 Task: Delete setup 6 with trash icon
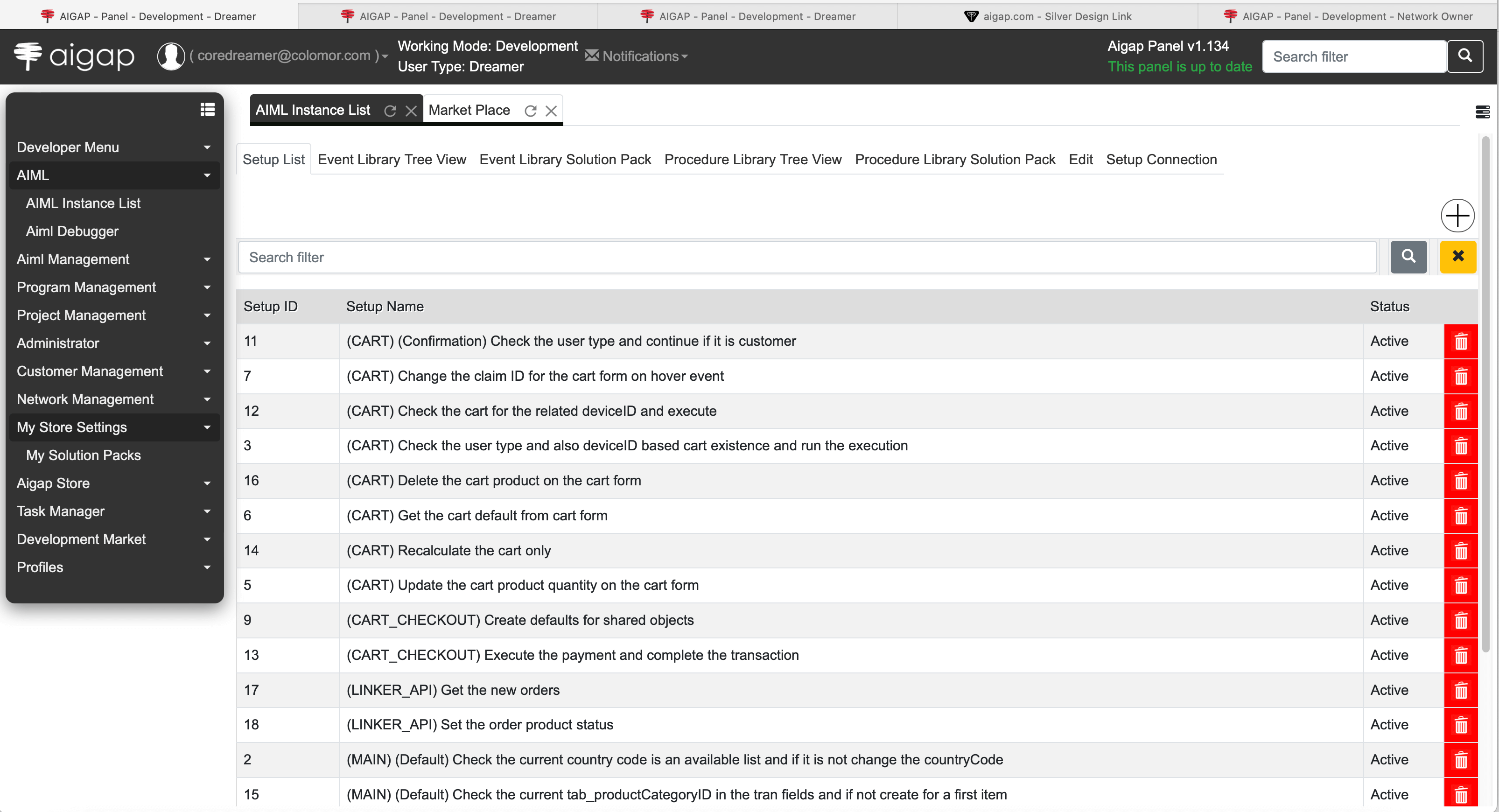[x=1461, y=516]
